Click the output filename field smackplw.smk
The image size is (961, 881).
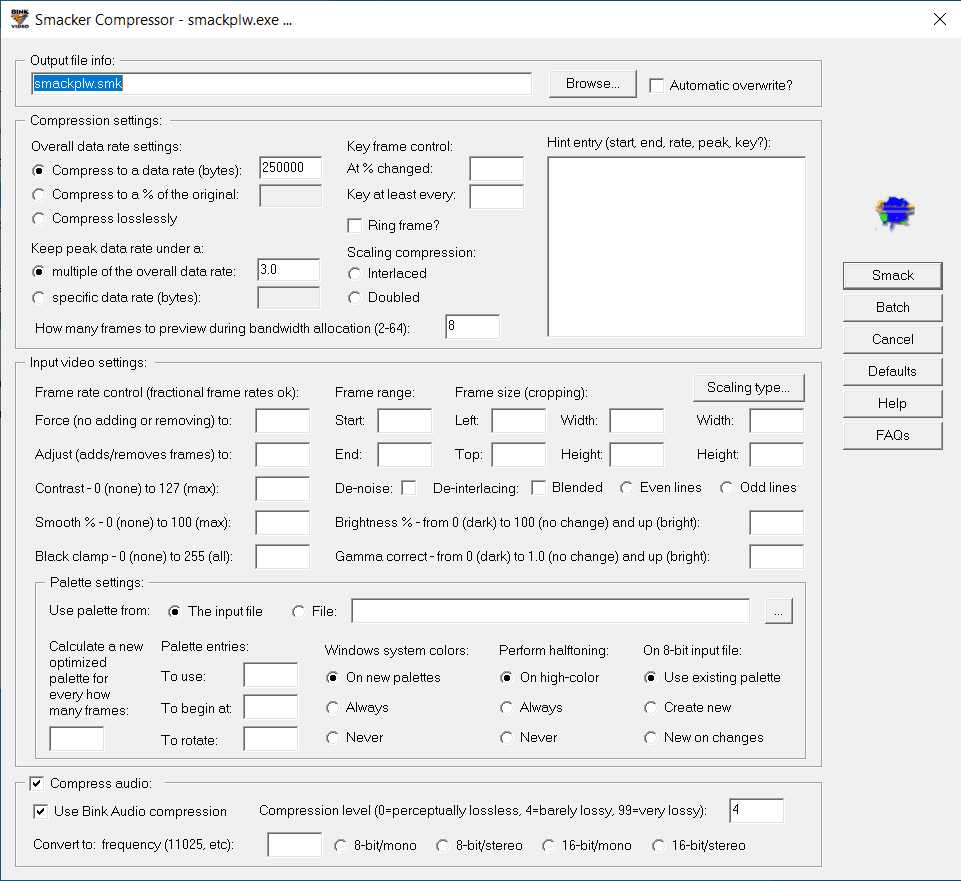pos(281,84)
